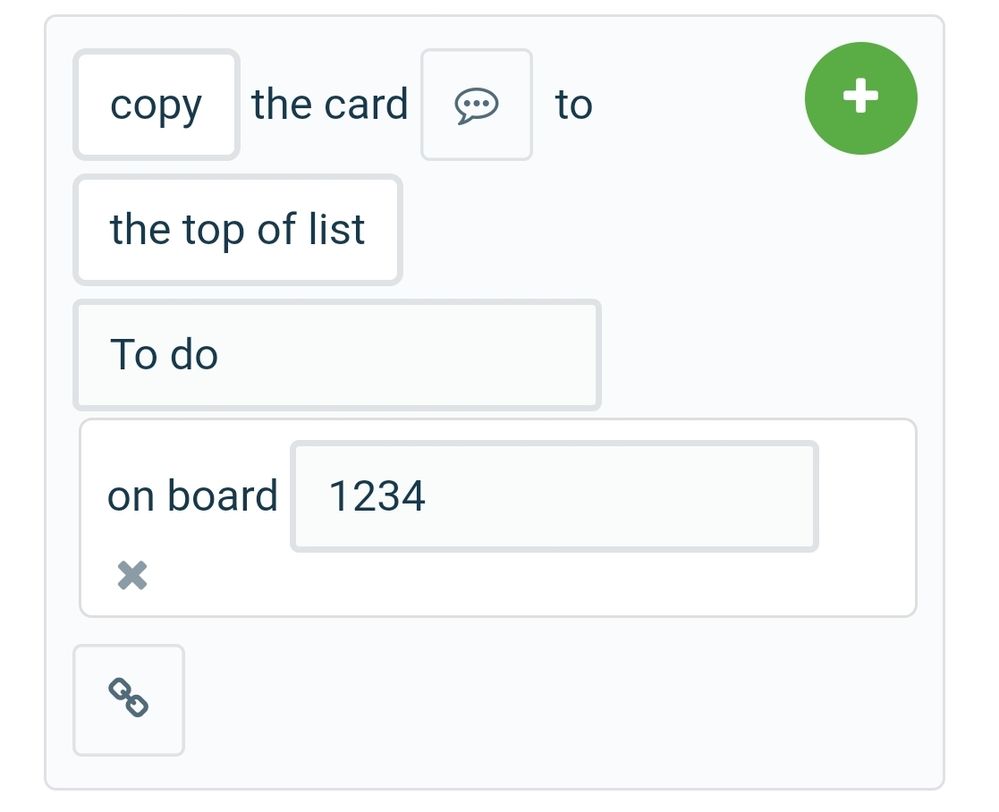
Task: Toggle the linked-card chain option
Action: [x=129, y=700]
